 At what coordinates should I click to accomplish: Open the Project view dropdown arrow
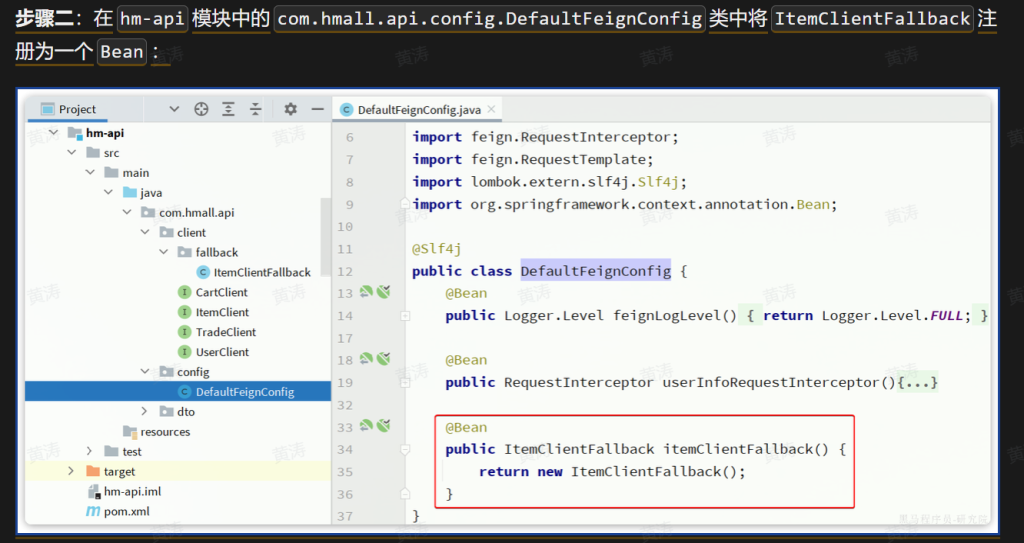[173, 109]
